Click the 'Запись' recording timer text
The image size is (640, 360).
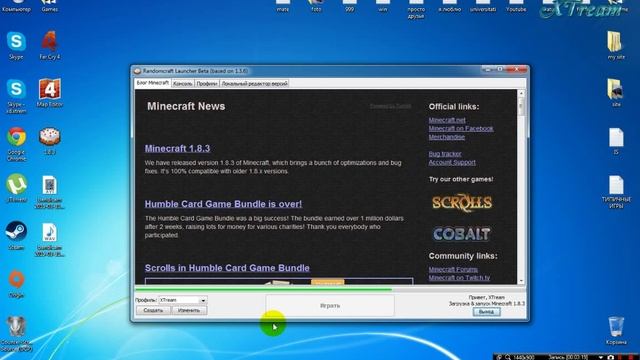(568, 357)
